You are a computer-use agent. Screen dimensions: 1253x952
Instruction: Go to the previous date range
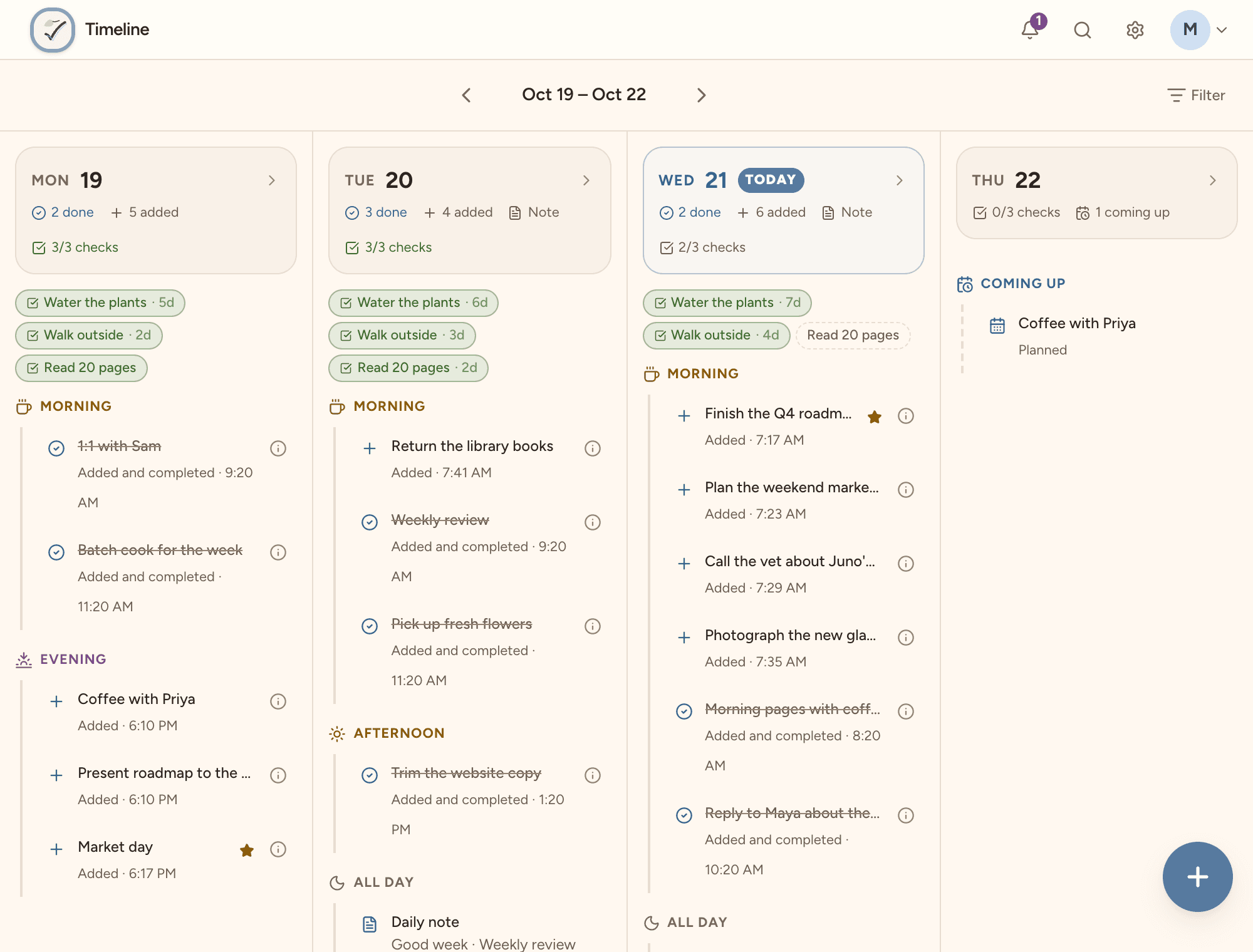[x=466, y=95]
